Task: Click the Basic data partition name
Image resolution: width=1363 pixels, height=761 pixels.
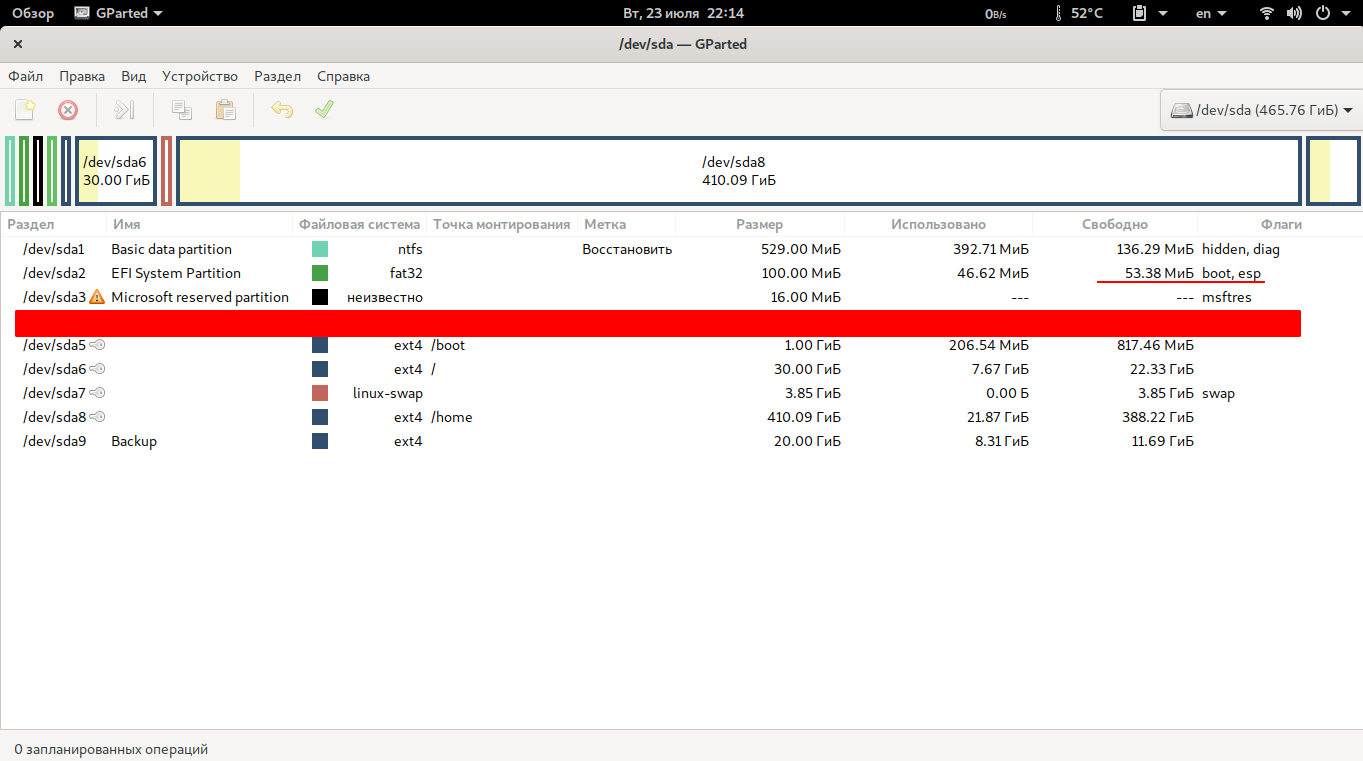Action: click(x=171, y=249)
